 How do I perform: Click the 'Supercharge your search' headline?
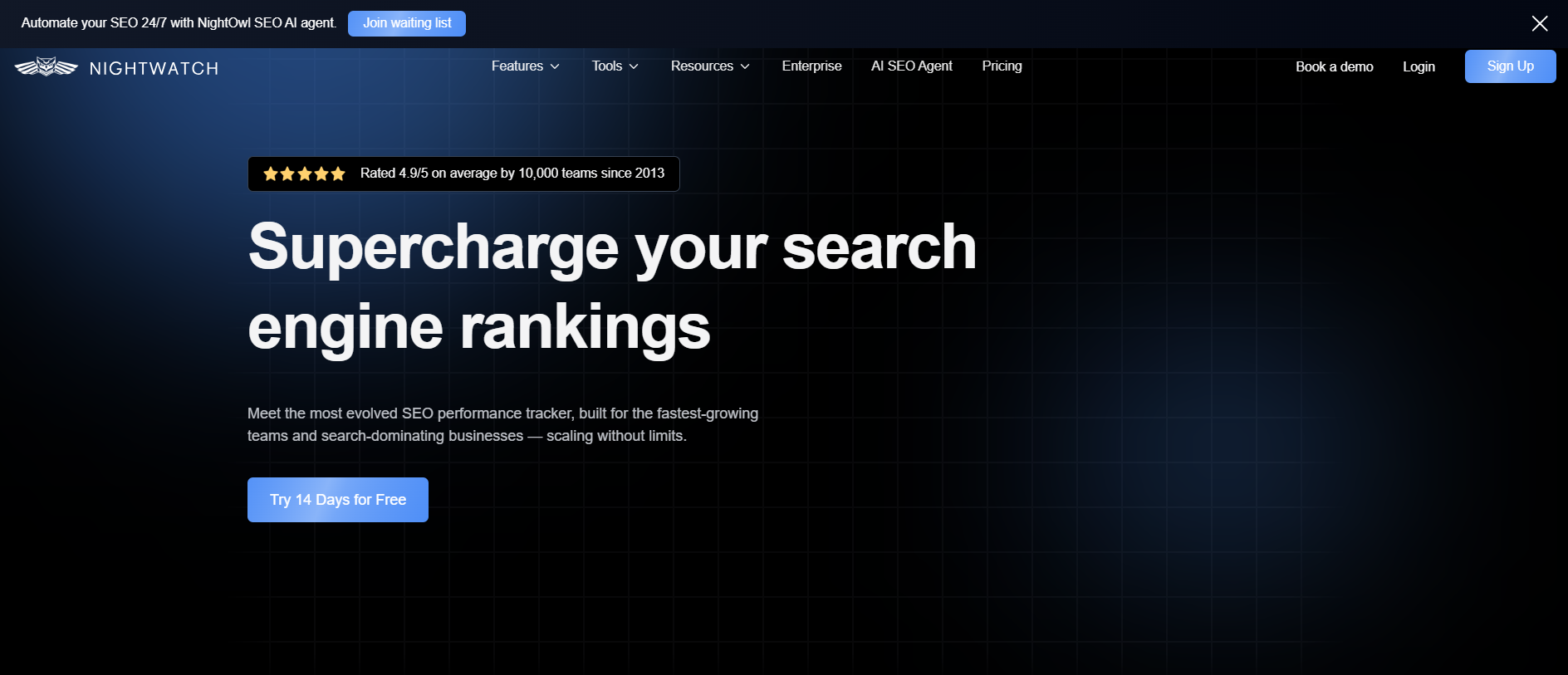pos(611,247)
